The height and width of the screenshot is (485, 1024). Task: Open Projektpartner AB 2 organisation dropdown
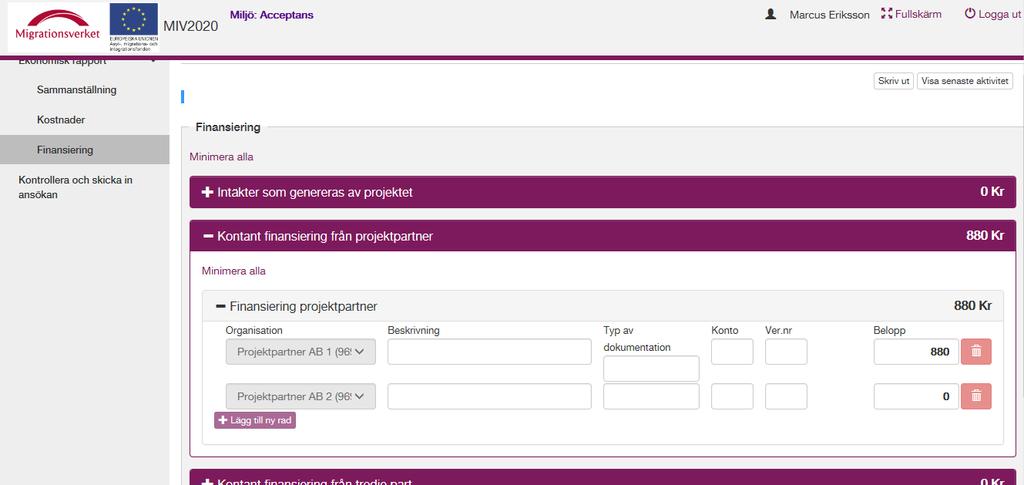tap(300, 396)
